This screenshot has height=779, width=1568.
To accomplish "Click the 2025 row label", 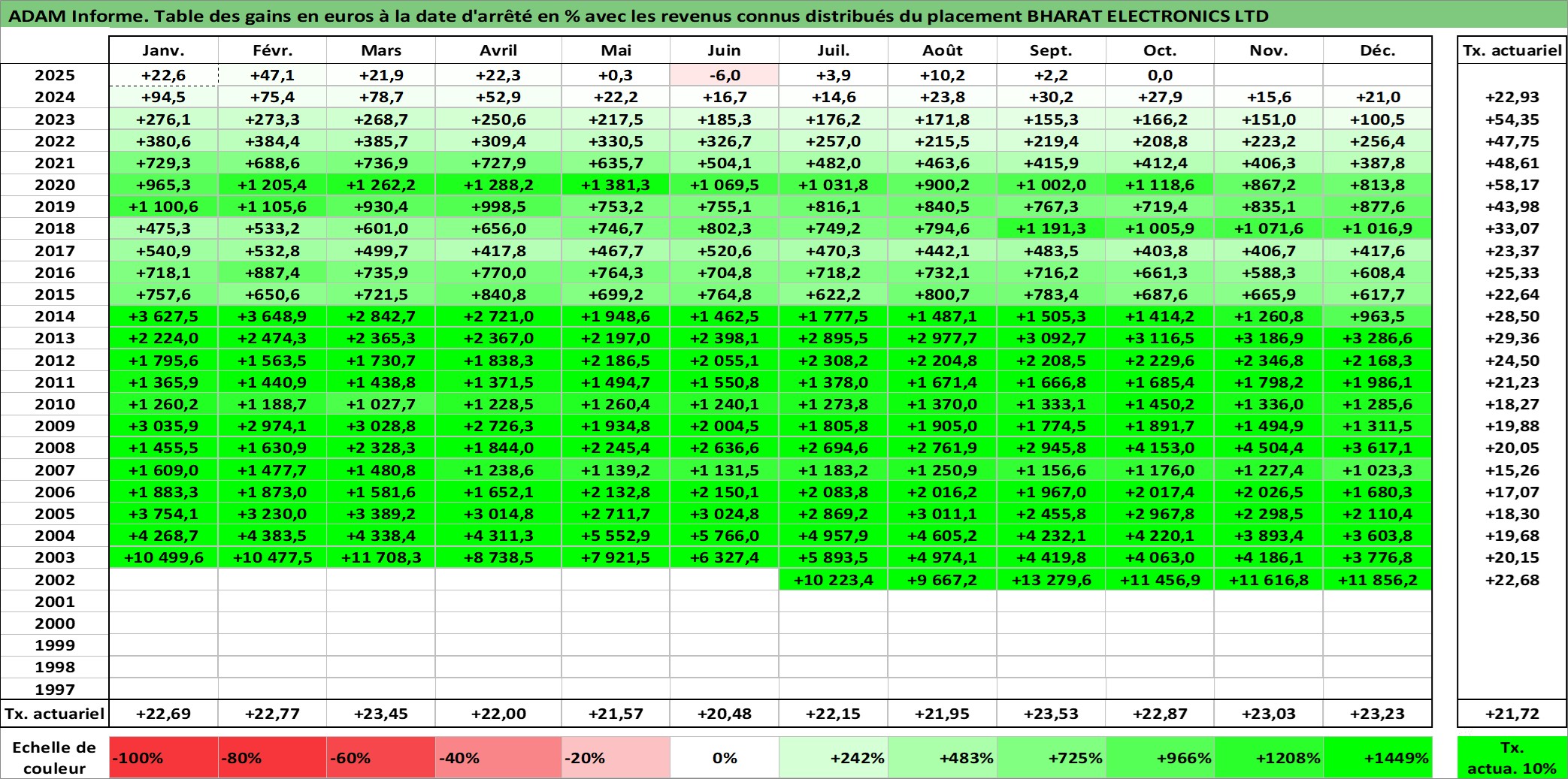I will [55, 75].
